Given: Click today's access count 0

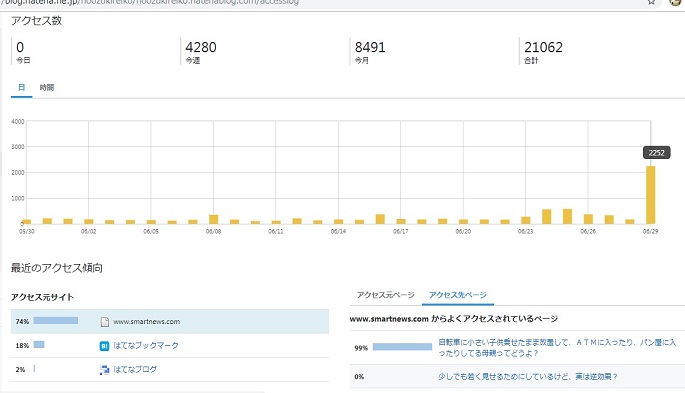Looking at the screenshot, I should point(20,47).
